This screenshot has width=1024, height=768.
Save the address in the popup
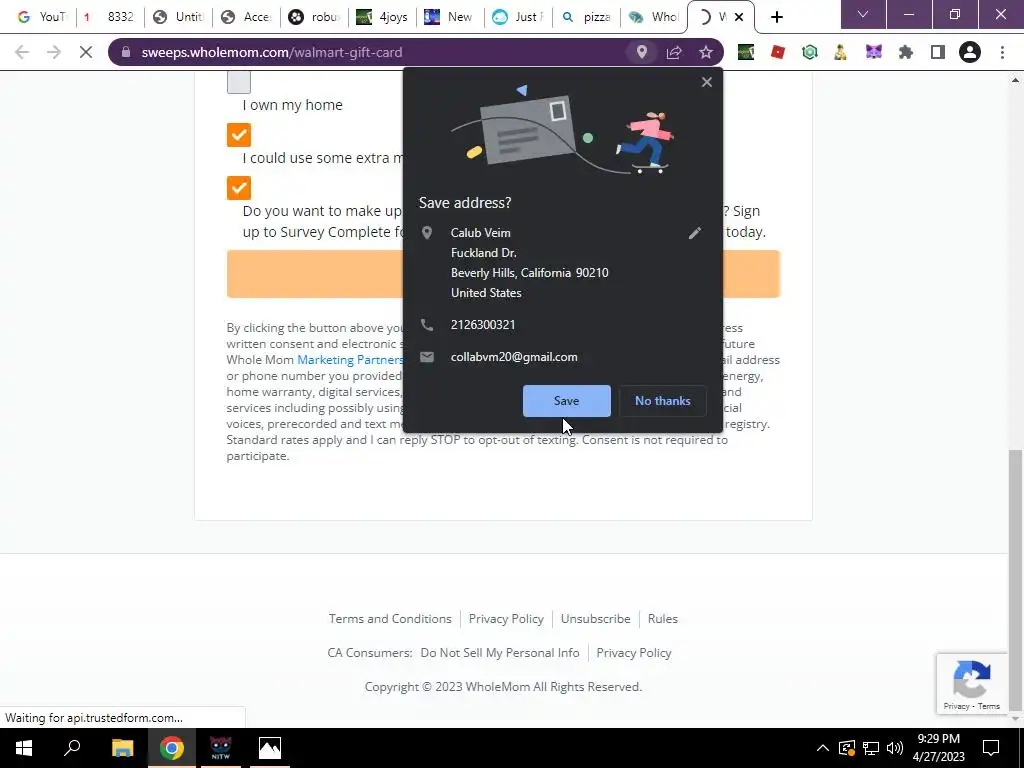[566, 400]
